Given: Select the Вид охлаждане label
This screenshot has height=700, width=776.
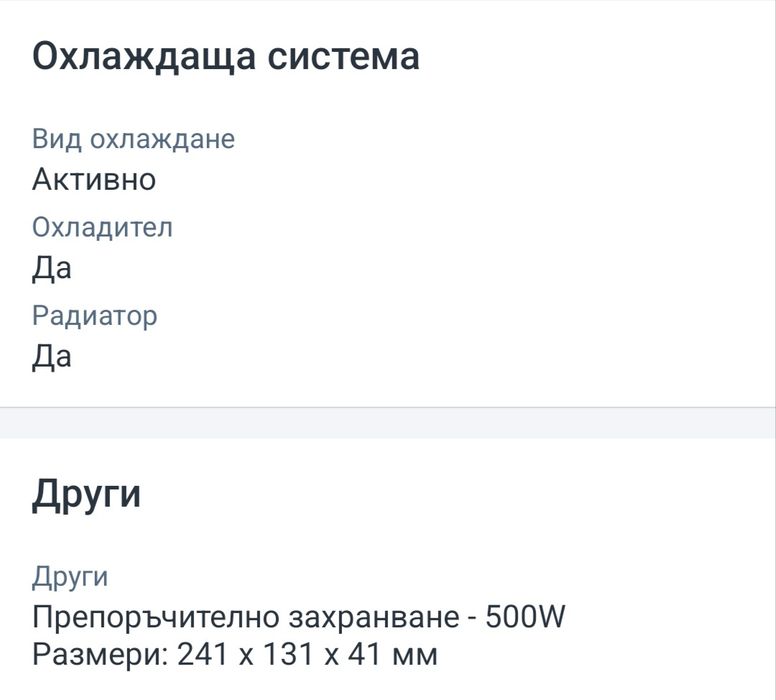Looking at the screenshot, I should pos(133,139).
